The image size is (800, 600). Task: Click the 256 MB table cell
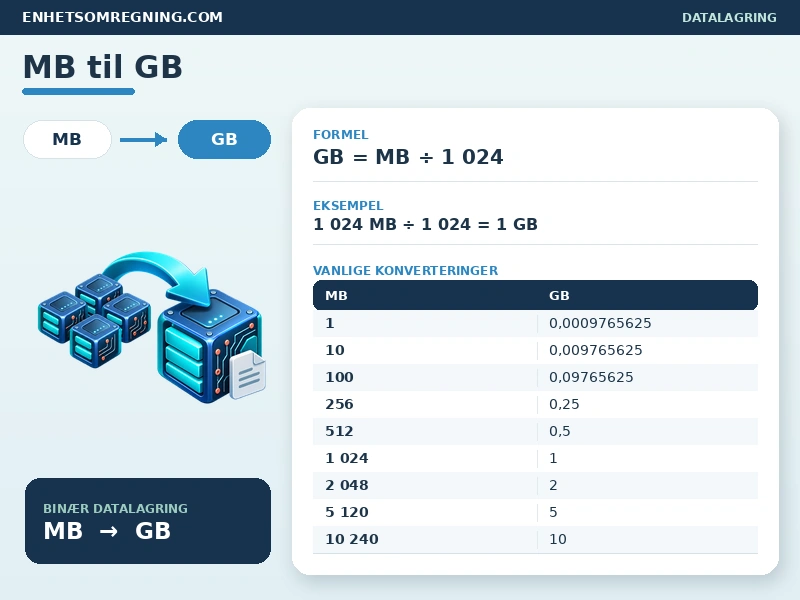[339, 404]
